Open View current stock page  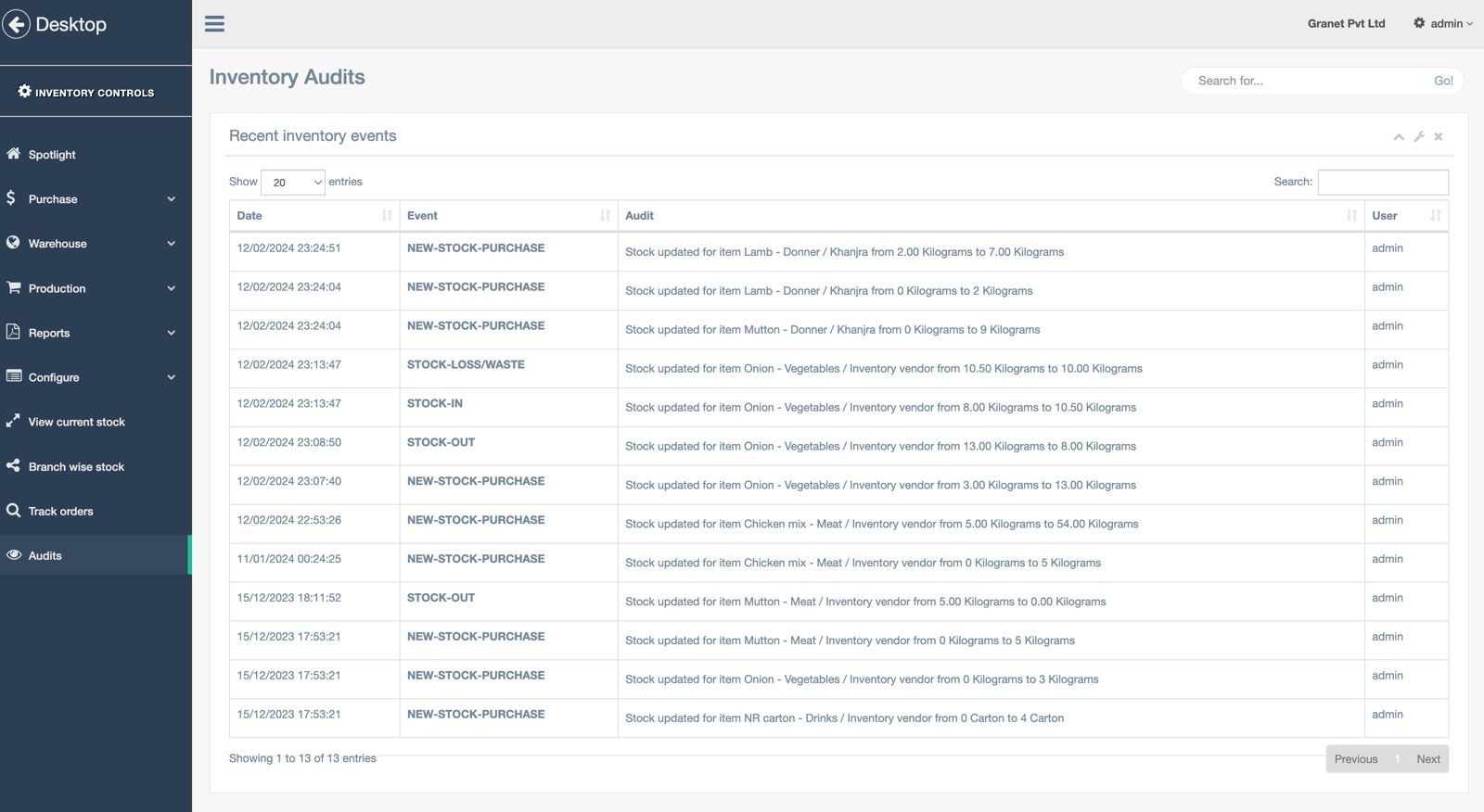(76, 422)
